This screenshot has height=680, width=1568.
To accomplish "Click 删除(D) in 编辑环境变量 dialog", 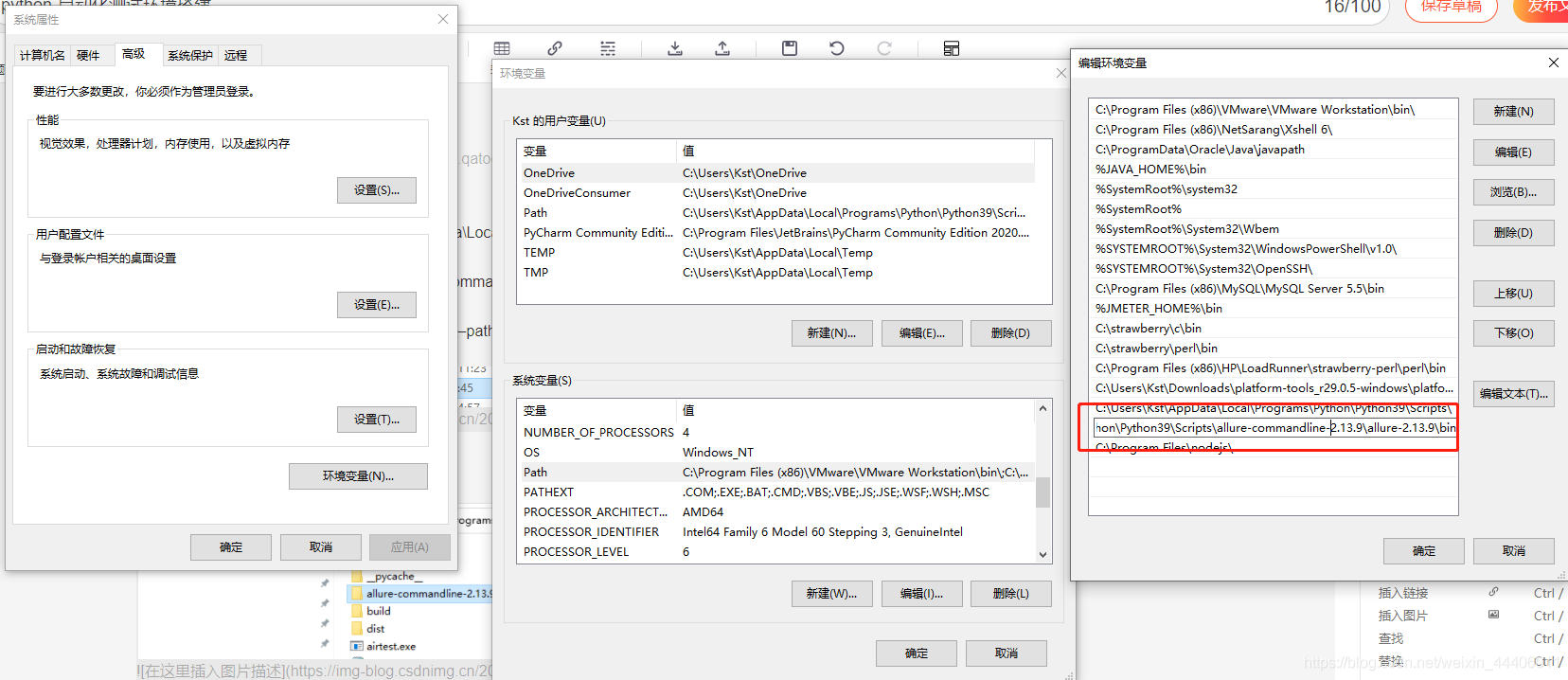I will click(1513, 233).
